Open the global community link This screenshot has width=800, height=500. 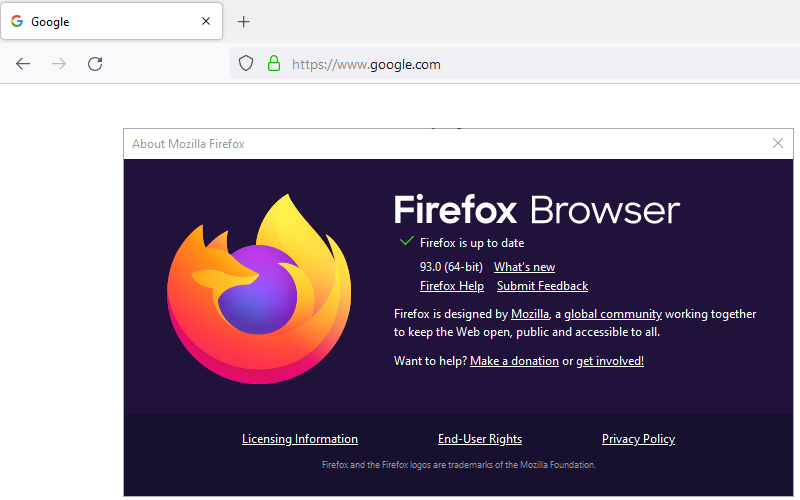613,314
